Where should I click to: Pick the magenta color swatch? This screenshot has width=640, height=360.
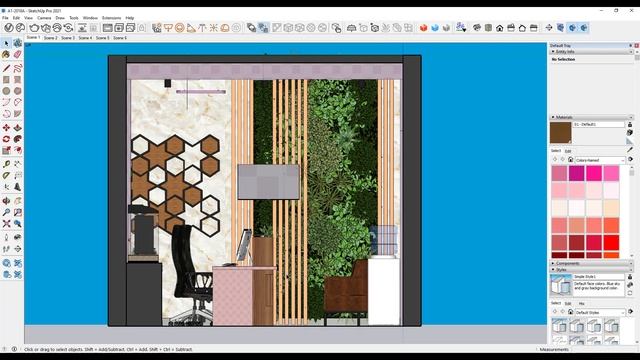click(x=576, y=173)
